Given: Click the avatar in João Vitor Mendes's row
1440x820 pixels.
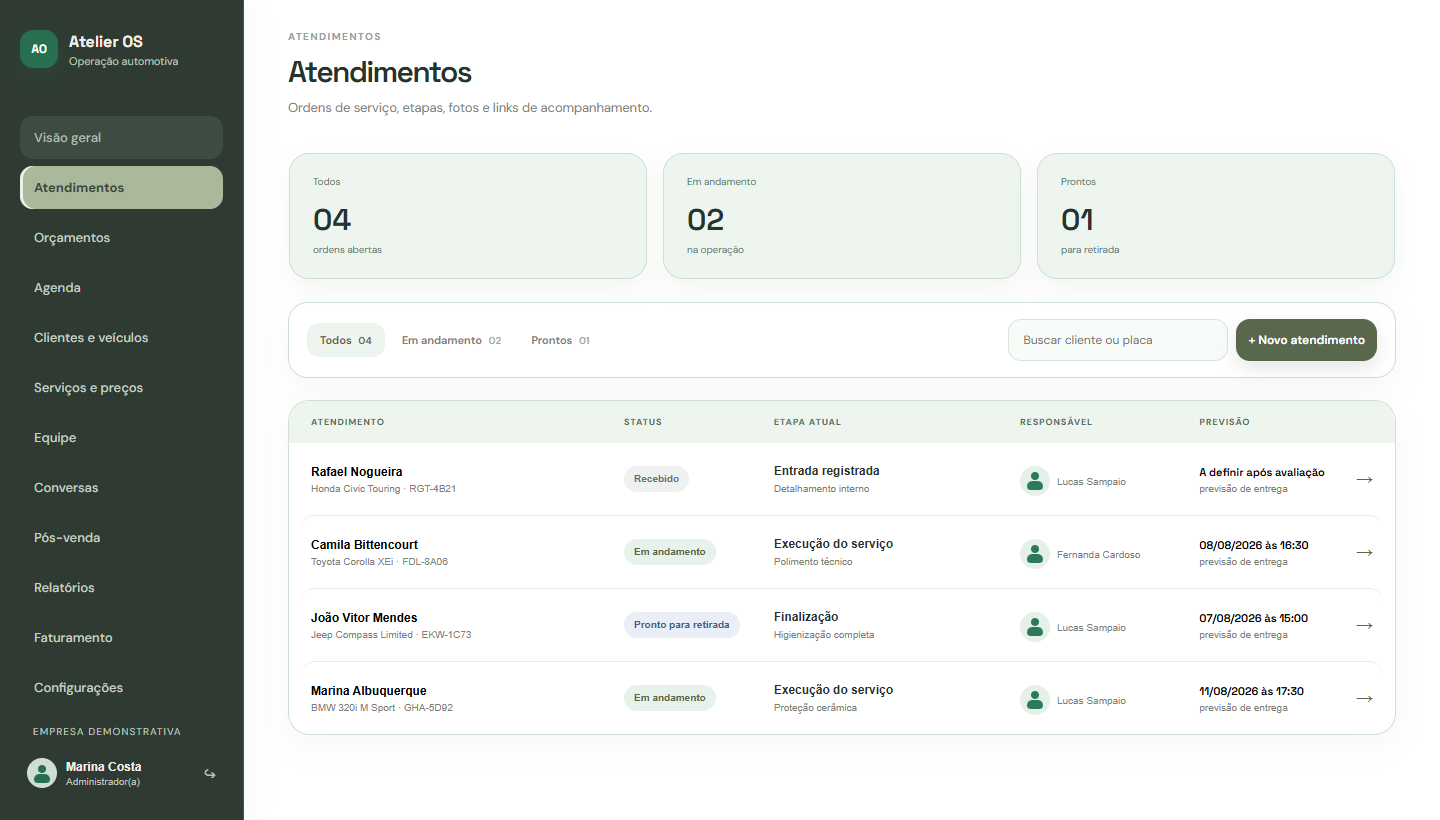Looking at the screenshot, I should [1035, 627].
